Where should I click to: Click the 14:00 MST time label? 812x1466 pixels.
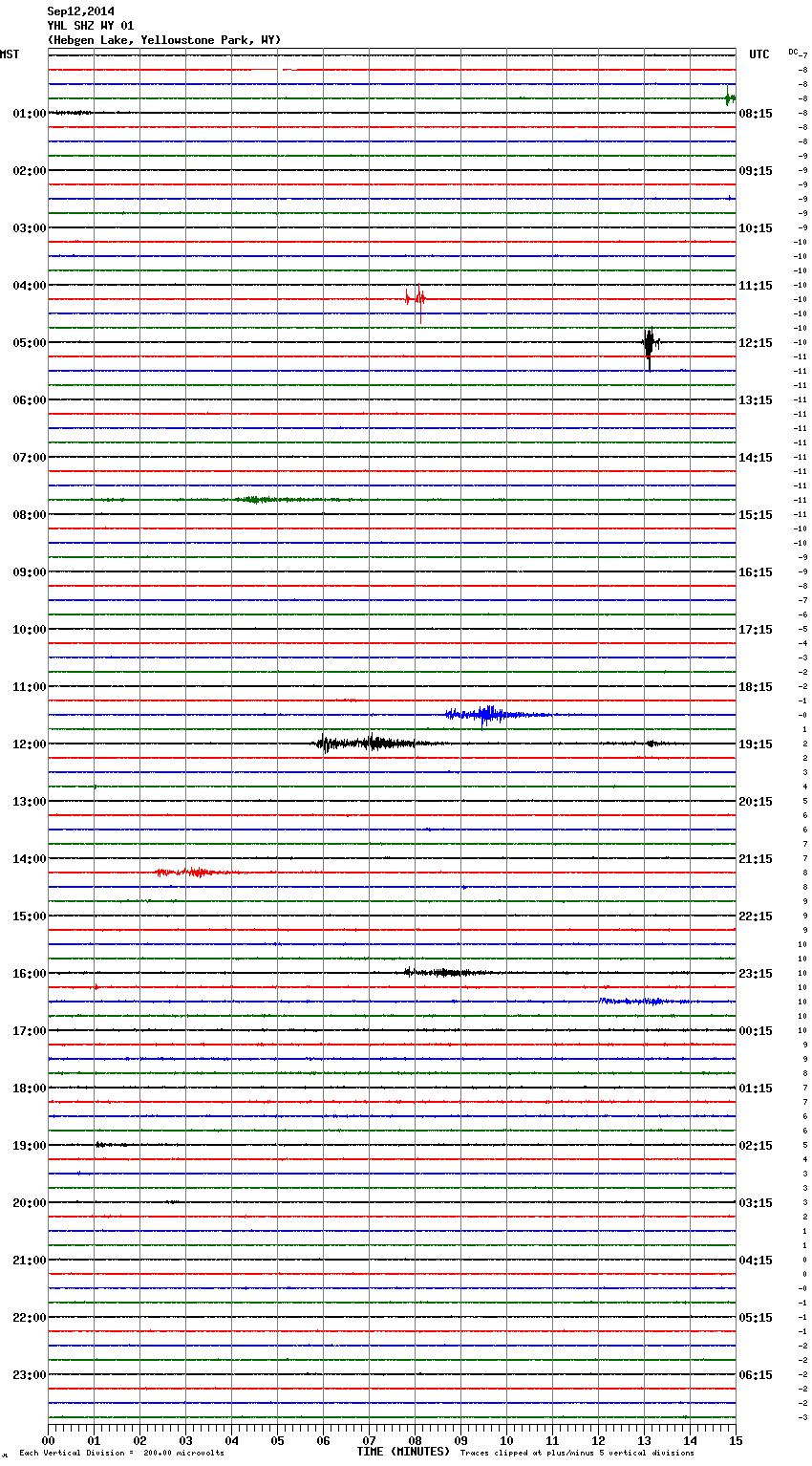click(30, 859)
